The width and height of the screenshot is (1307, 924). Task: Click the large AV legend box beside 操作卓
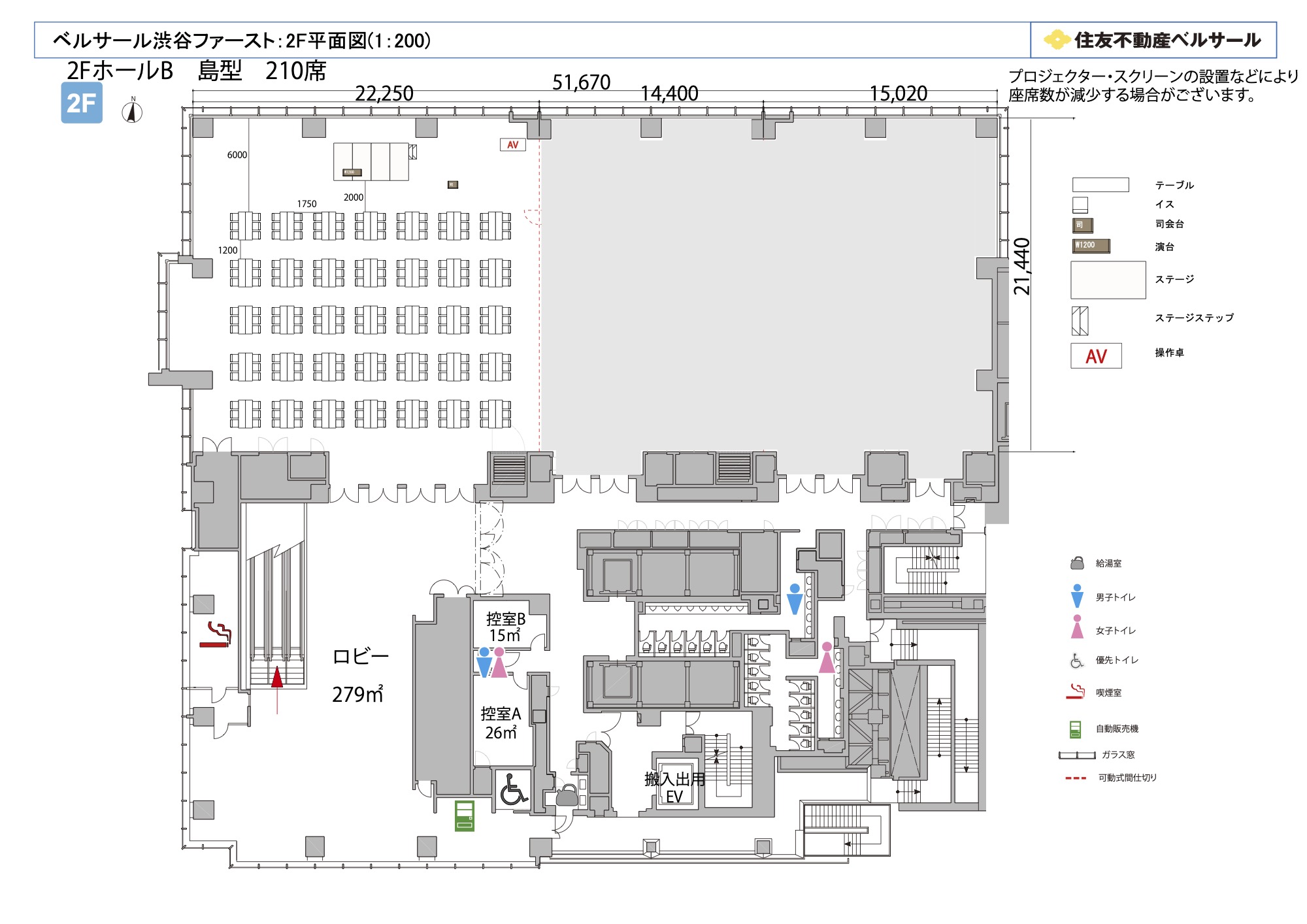1096,356
